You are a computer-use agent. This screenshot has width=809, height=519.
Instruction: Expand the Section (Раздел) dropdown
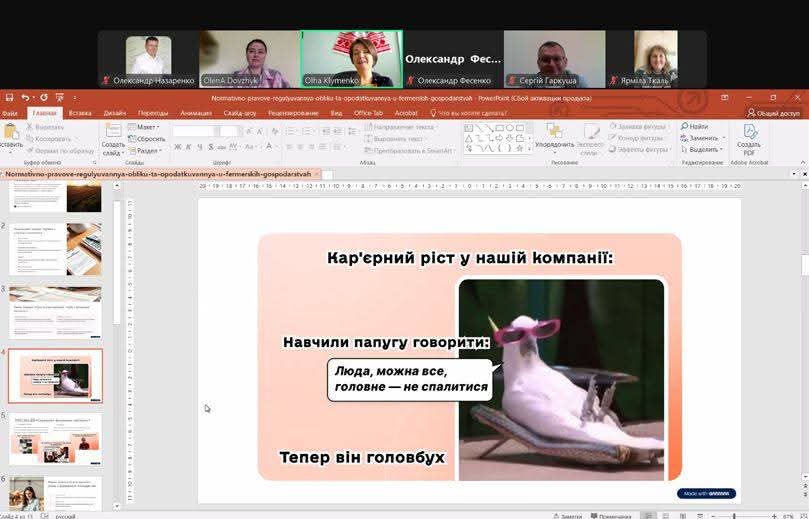point(147,151)
